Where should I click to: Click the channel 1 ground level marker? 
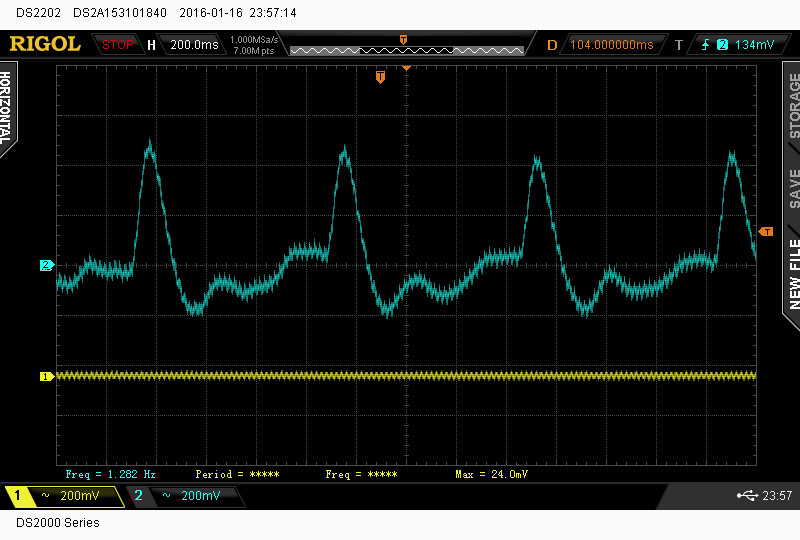[46, 377]
